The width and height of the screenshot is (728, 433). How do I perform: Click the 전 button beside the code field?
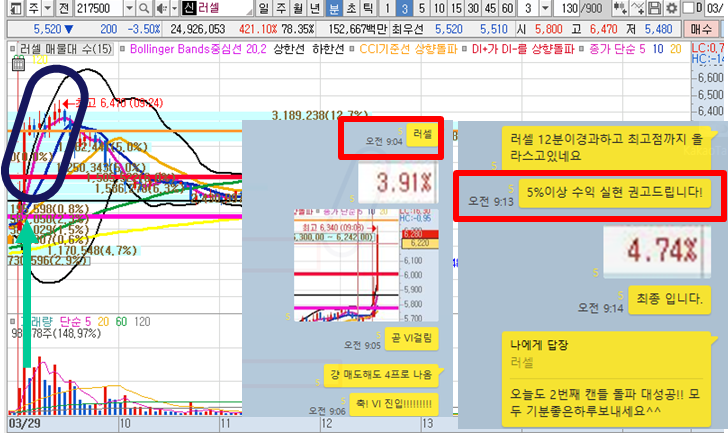coord(64,8)
